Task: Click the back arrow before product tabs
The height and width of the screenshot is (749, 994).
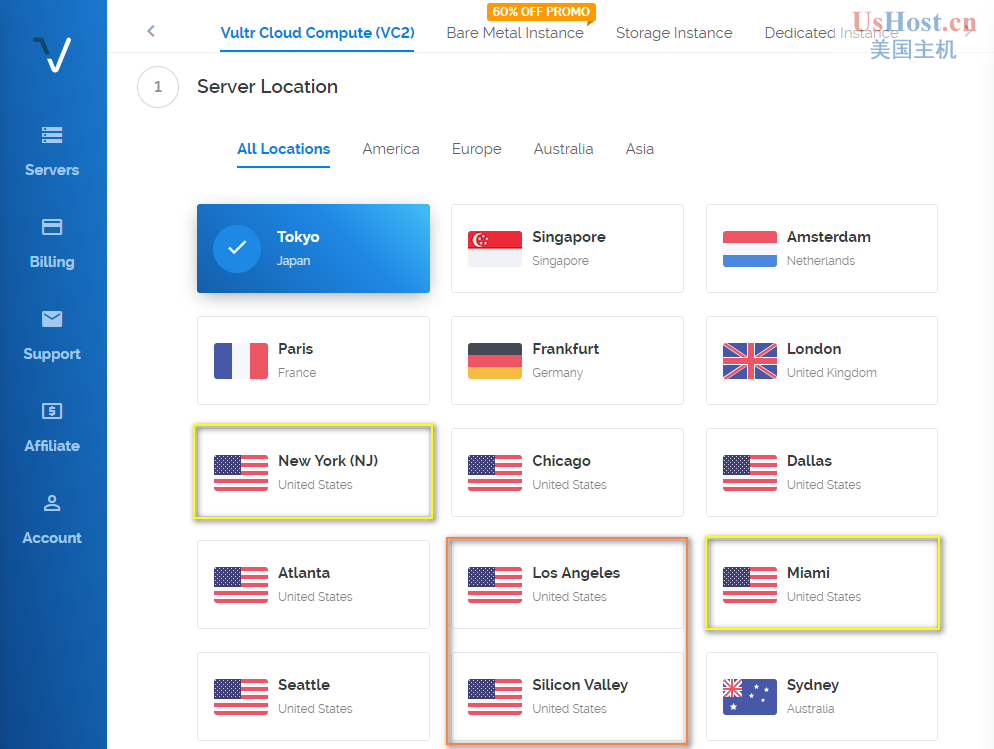Action: 151,31
